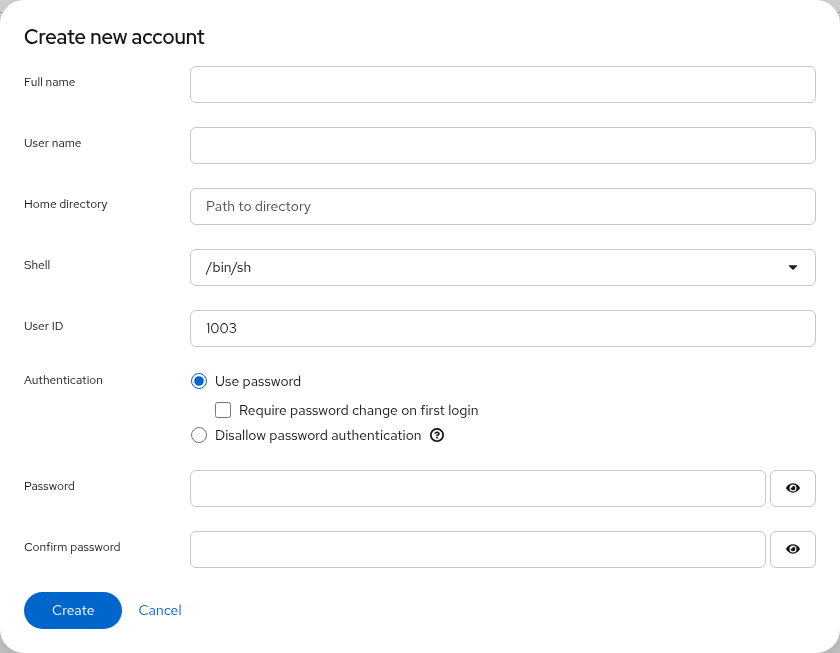Expand the Shell dropdown caret arrow

point(793,267)
